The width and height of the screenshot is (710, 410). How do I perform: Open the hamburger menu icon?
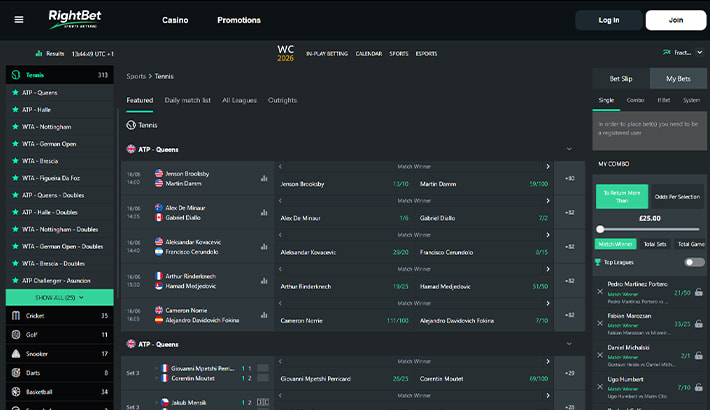[x=19, y=19]
